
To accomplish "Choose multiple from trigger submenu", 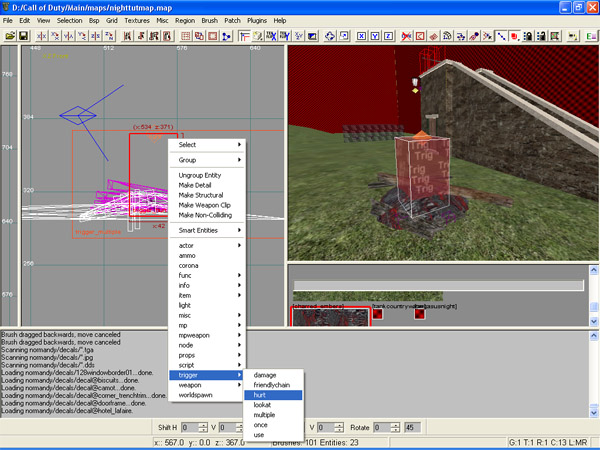I will click(x=273, y=415).
